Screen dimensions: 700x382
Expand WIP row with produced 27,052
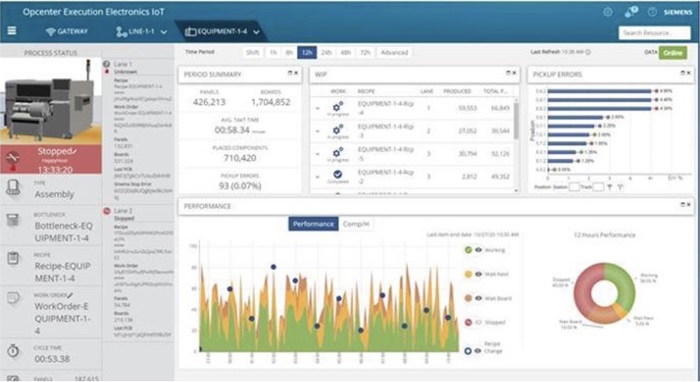click(x=317, y=131)
